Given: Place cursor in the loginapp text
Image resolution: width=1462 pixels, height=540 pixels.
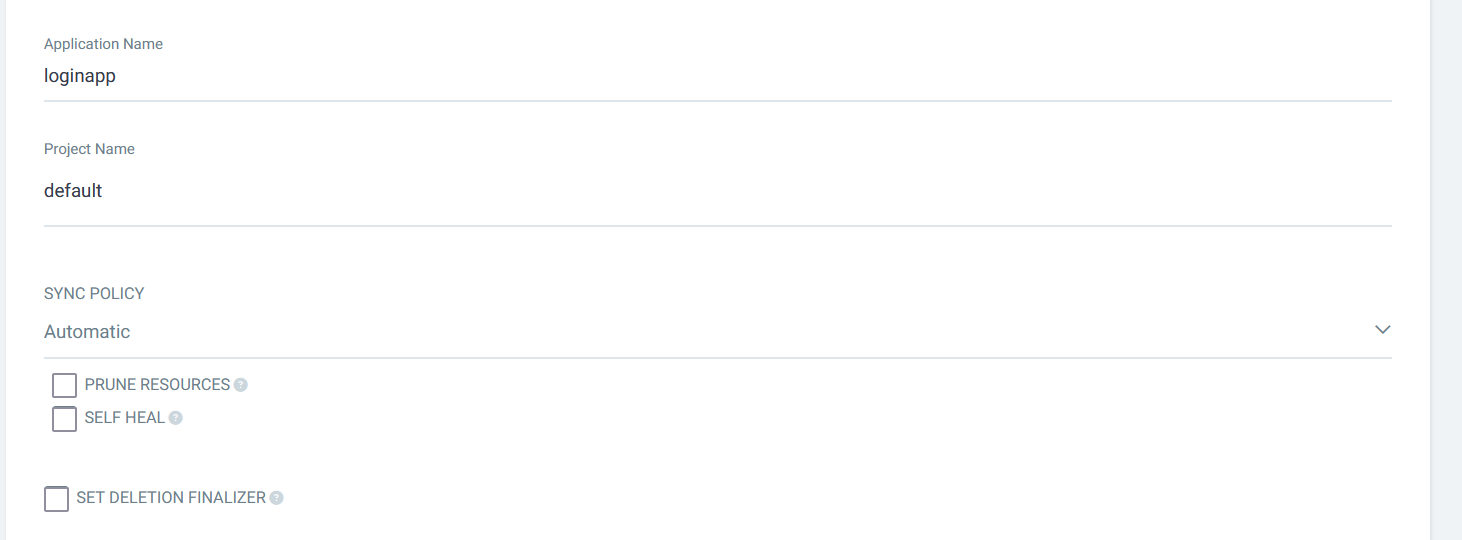Looking at the screenshot, I should [x=80, y=76].
